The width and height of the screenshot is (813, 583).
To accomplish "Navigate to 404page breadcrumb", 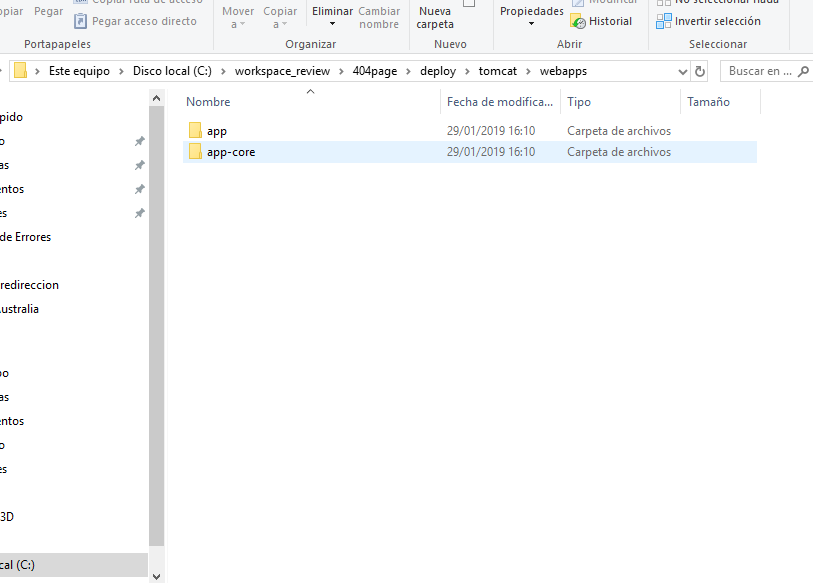I will [375, 71].
